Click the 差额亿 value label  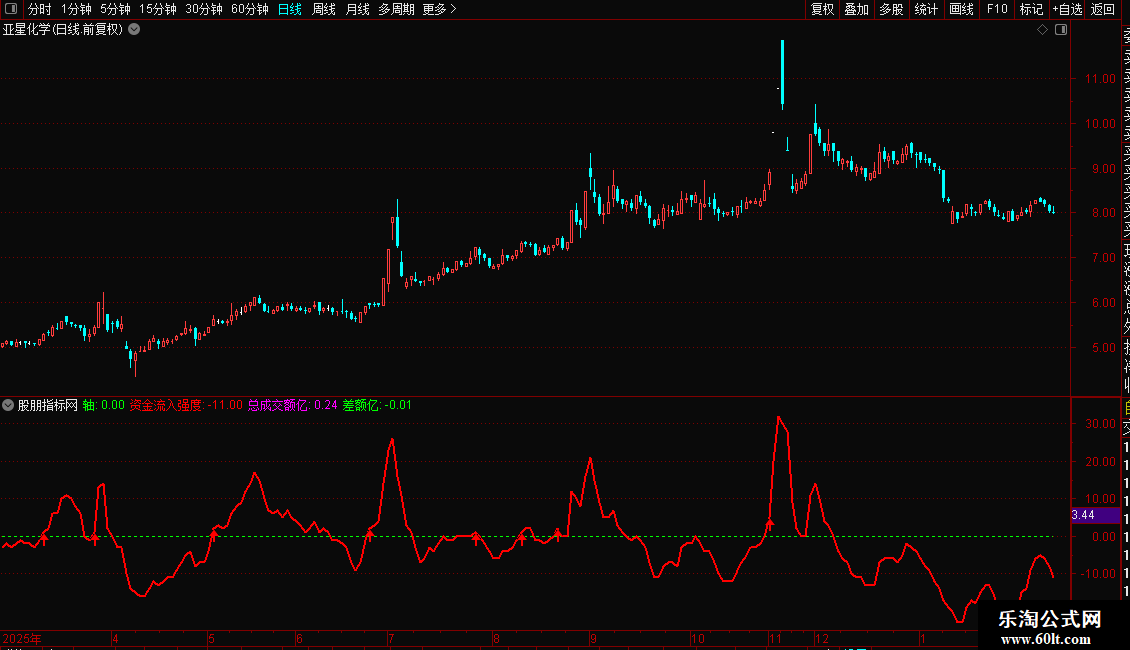(x=377, y=405)
